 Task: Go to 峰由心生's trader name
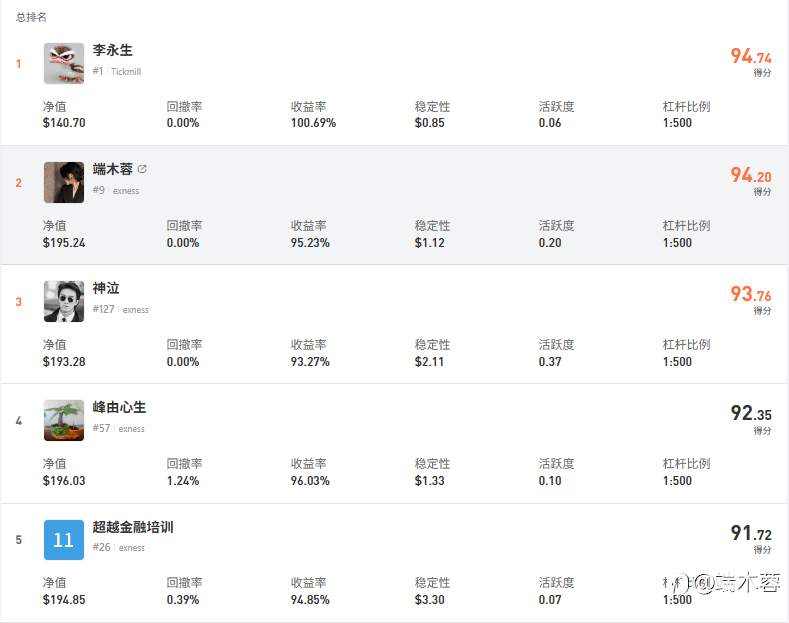coord(119,407)
